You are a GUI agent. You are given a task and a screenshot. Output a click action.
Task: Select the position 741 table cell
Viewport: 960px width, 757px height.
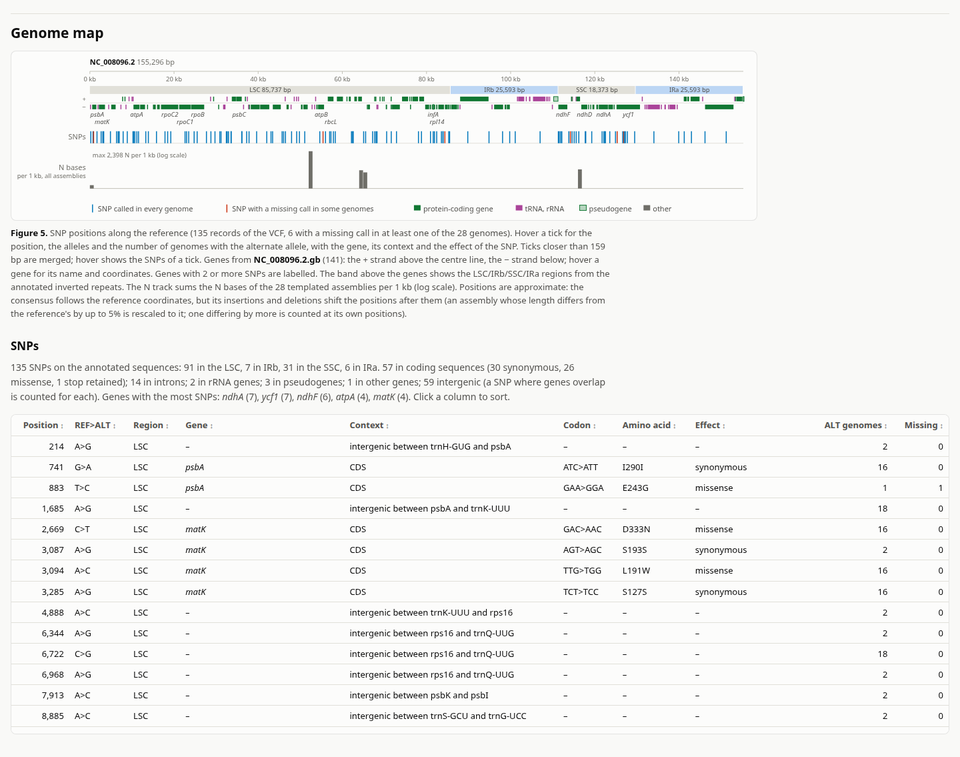point(56,467)
